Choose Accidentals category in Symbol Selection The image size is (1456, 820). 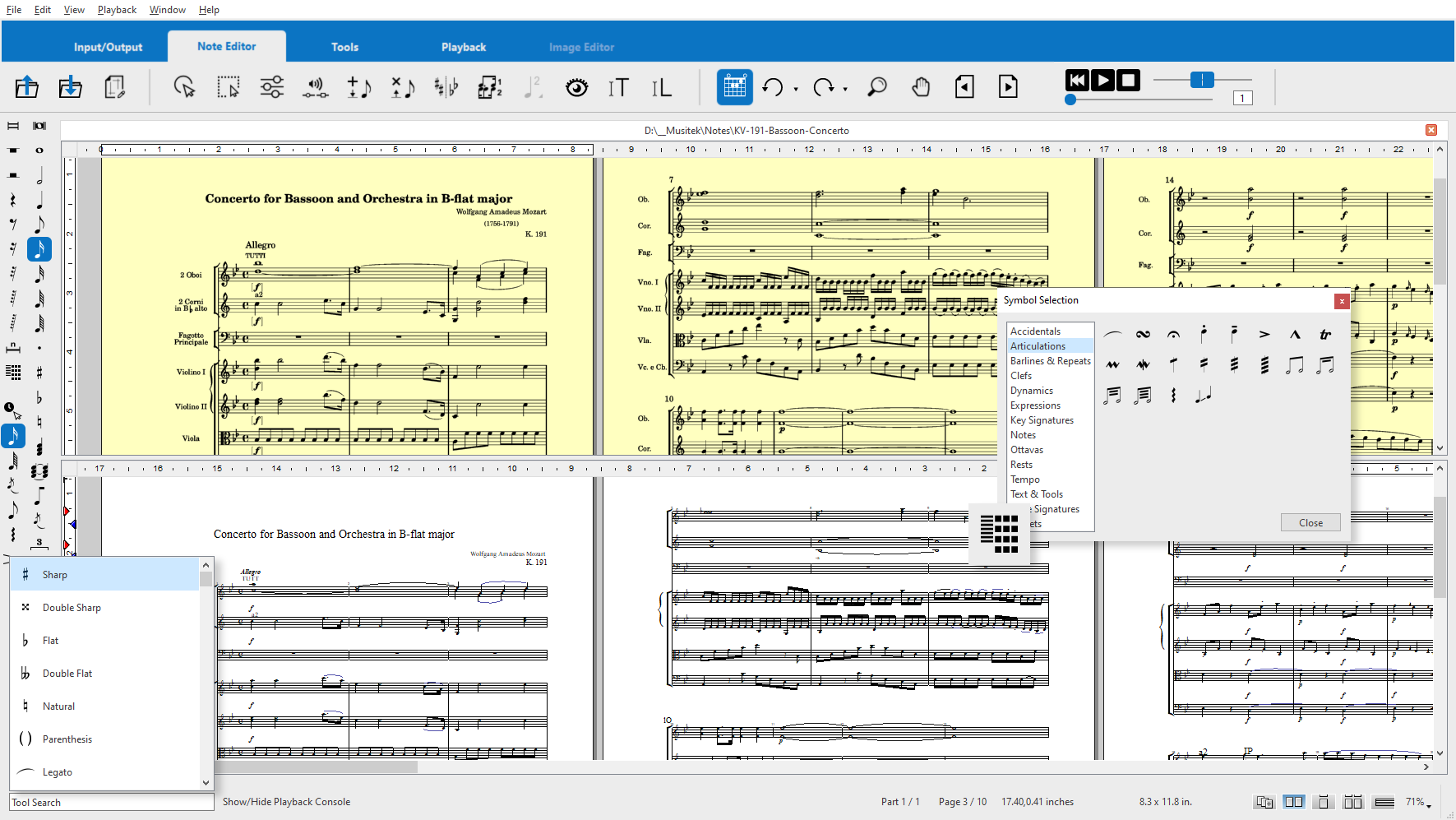(x=1051, y=331)
